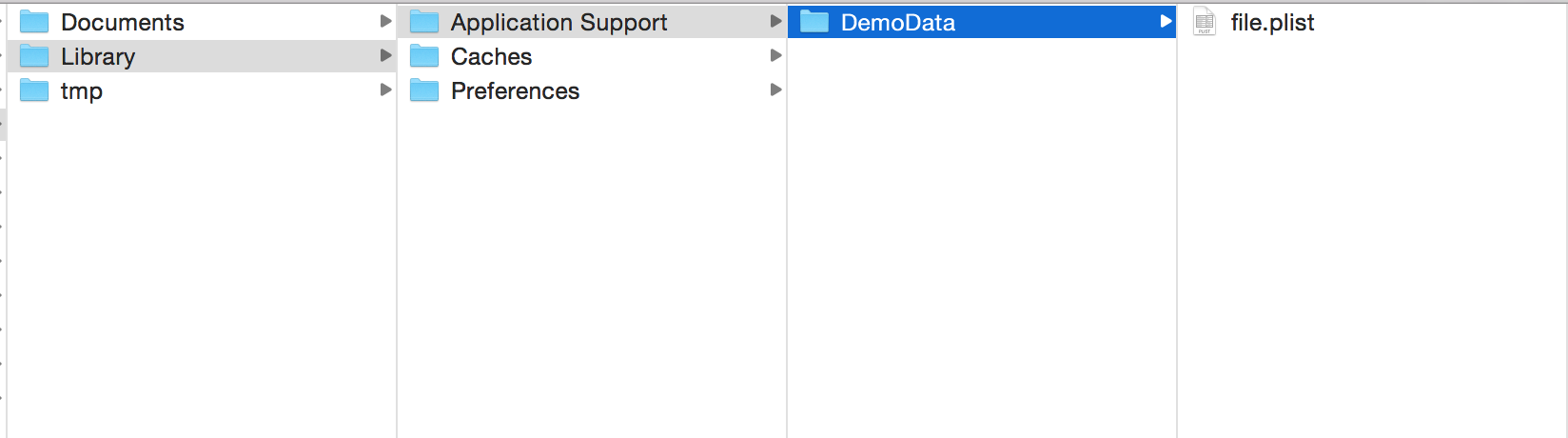Screen dimensions: 1568x438
Task: Click the white arrow on DemoData row
Action: coord(1166,21)
